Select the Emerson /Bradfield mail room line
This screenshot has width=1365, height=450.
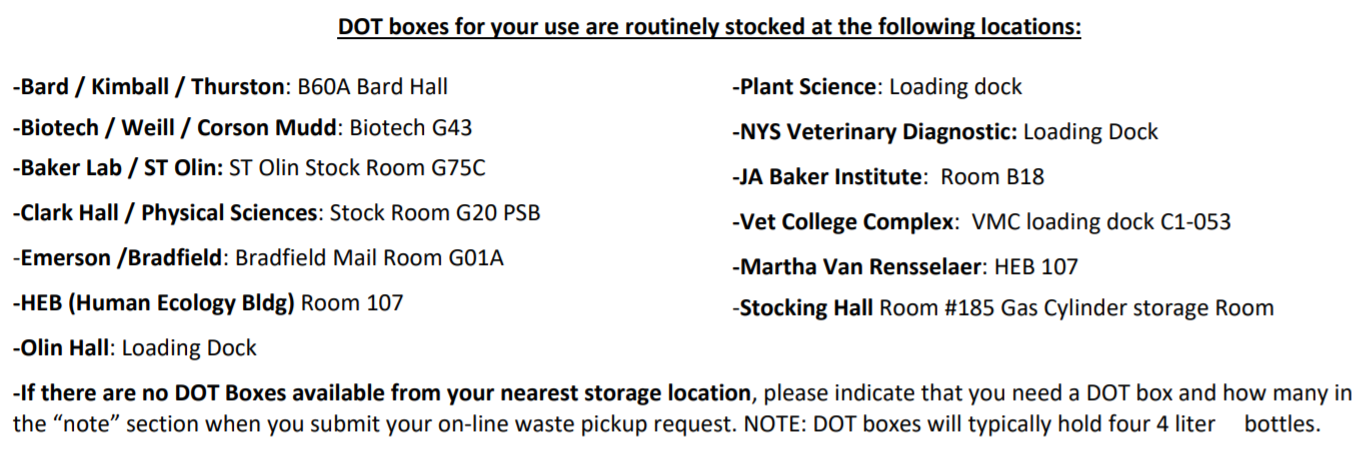coord(258,258)
